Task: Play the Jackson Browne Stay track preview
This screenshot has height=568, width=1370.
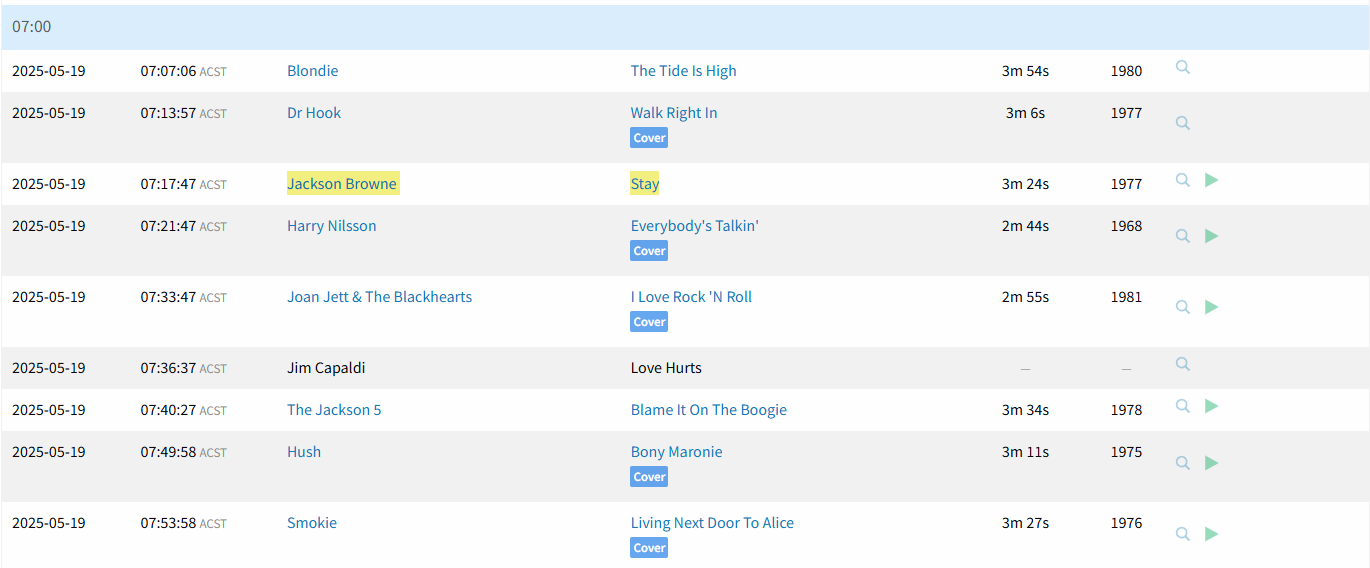Action: coord(1211,180)
